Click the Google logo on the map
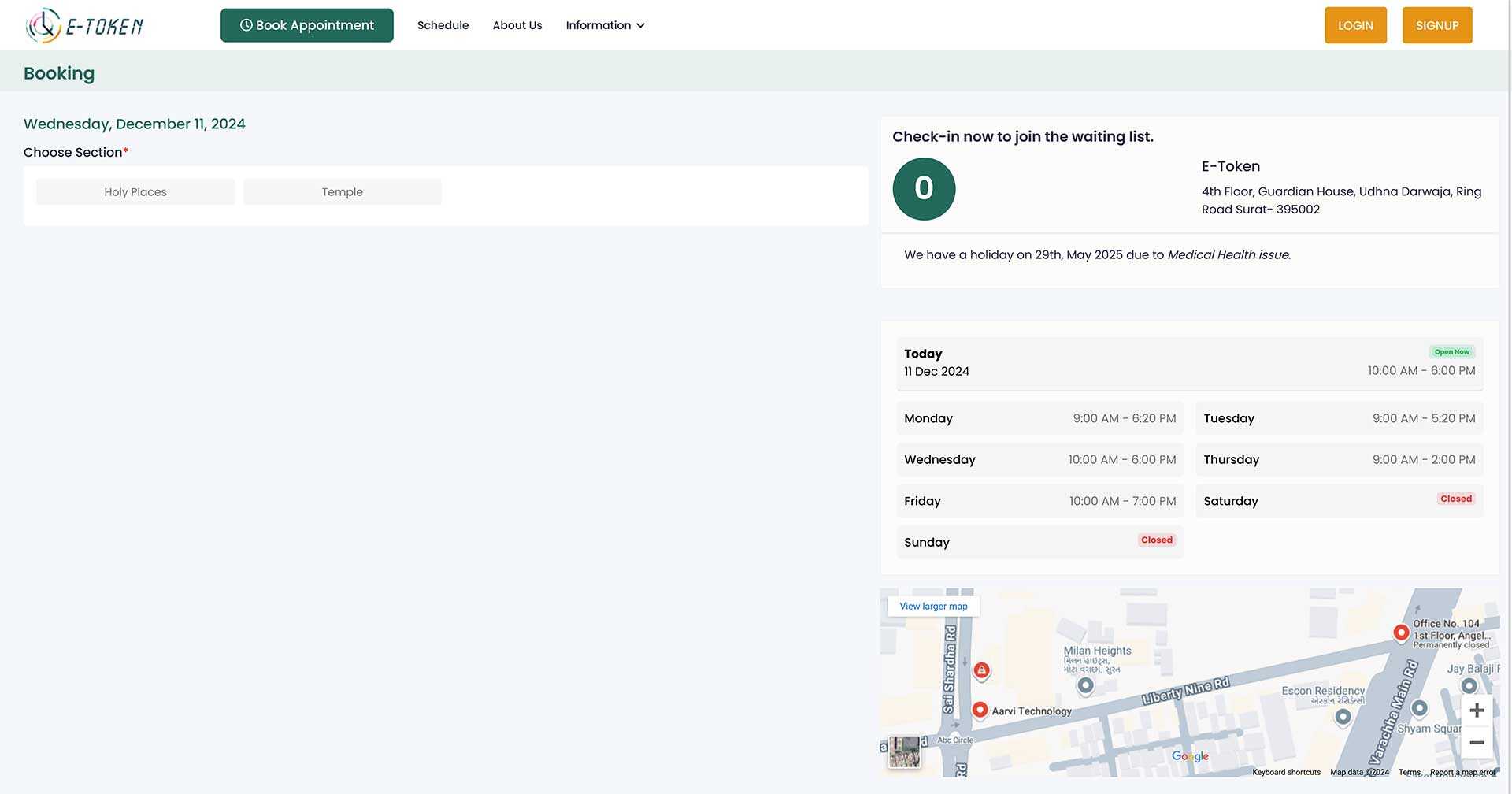The height and width of the screenshot is (794, 1512). [x=1189, y=756]
